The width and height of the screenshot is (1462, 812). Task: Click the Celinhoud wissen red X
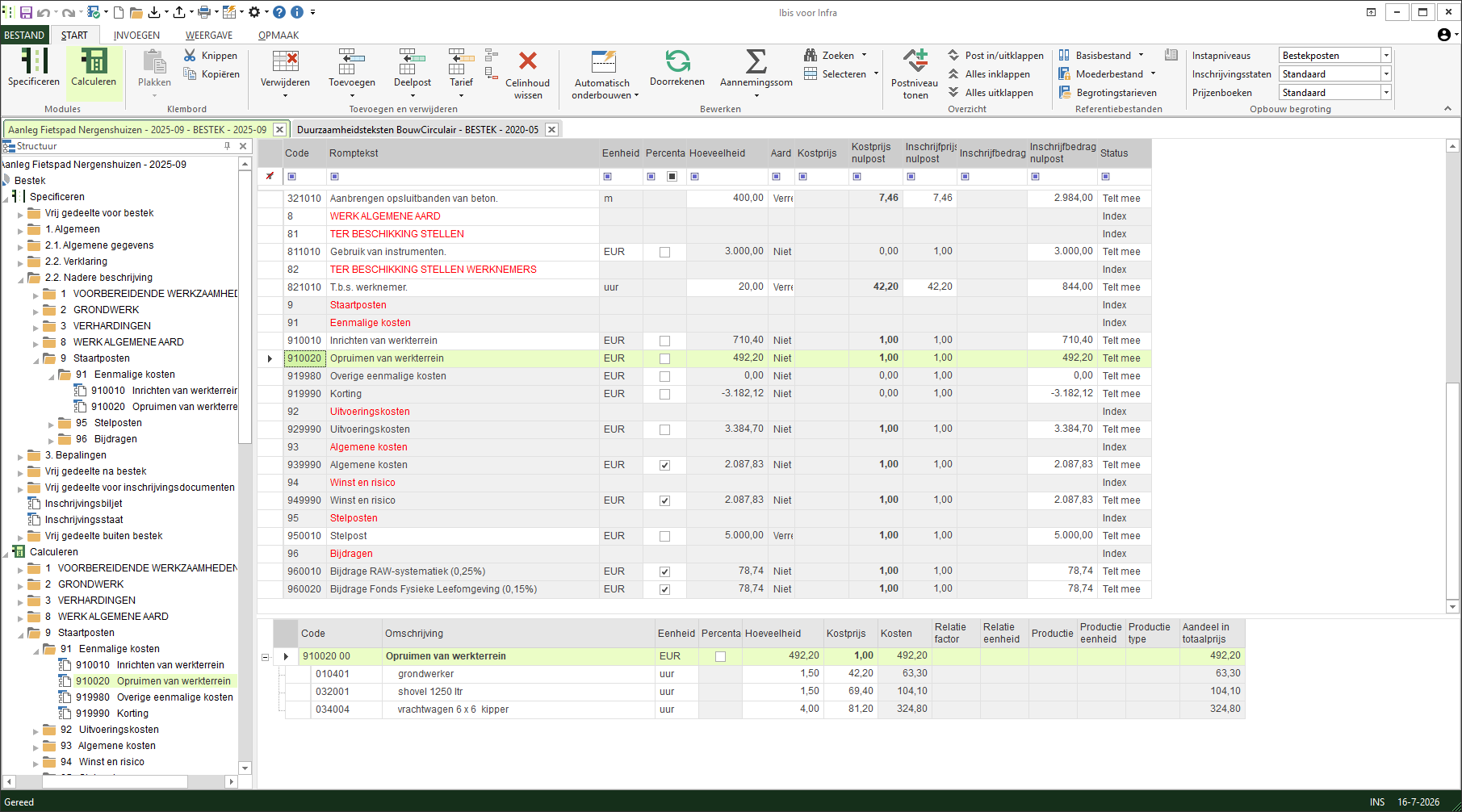point(528,61)
